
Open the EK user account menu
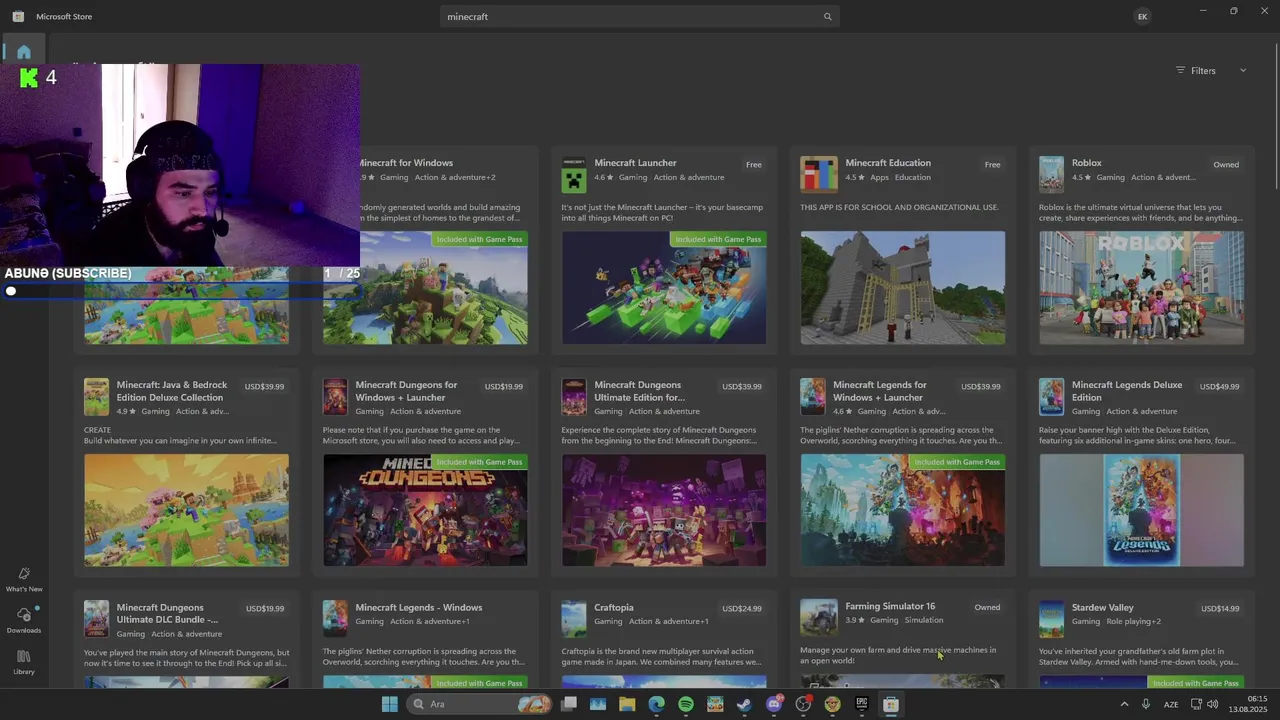pos(1142,16)
